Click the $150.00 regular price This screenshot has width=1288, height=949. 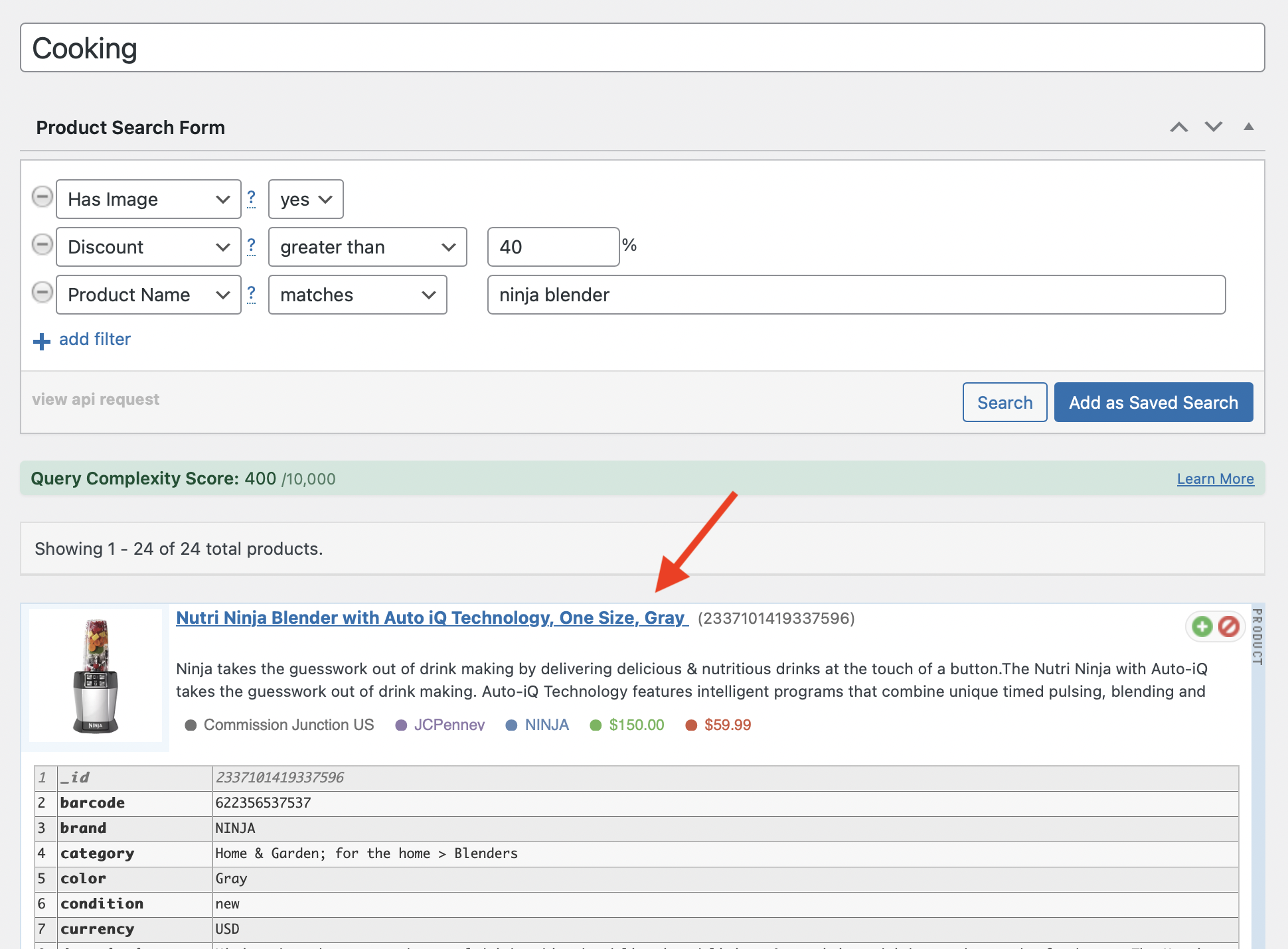click(637, 725)
